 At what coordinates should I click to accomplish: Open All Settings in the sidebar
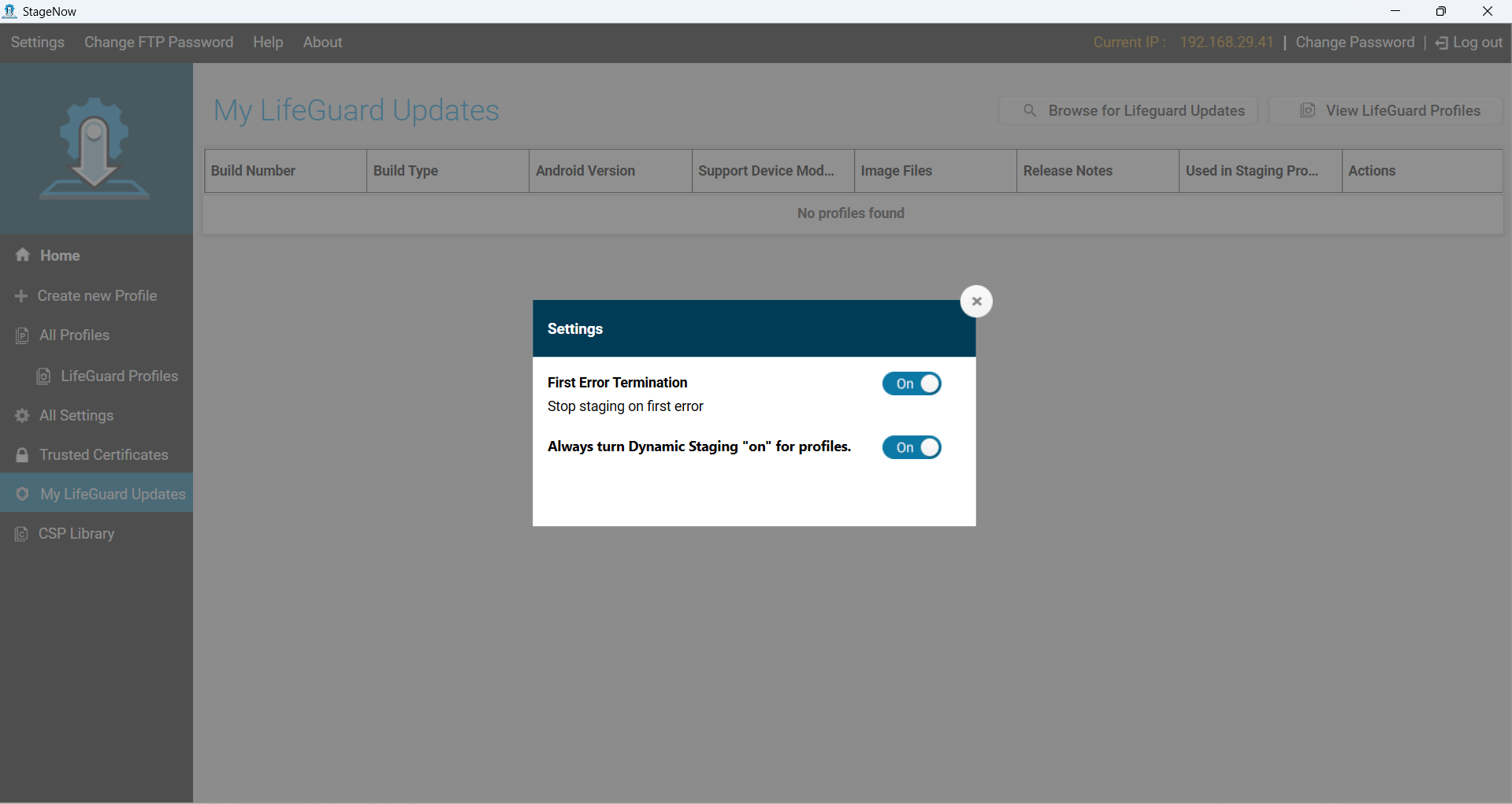point(96,416)
